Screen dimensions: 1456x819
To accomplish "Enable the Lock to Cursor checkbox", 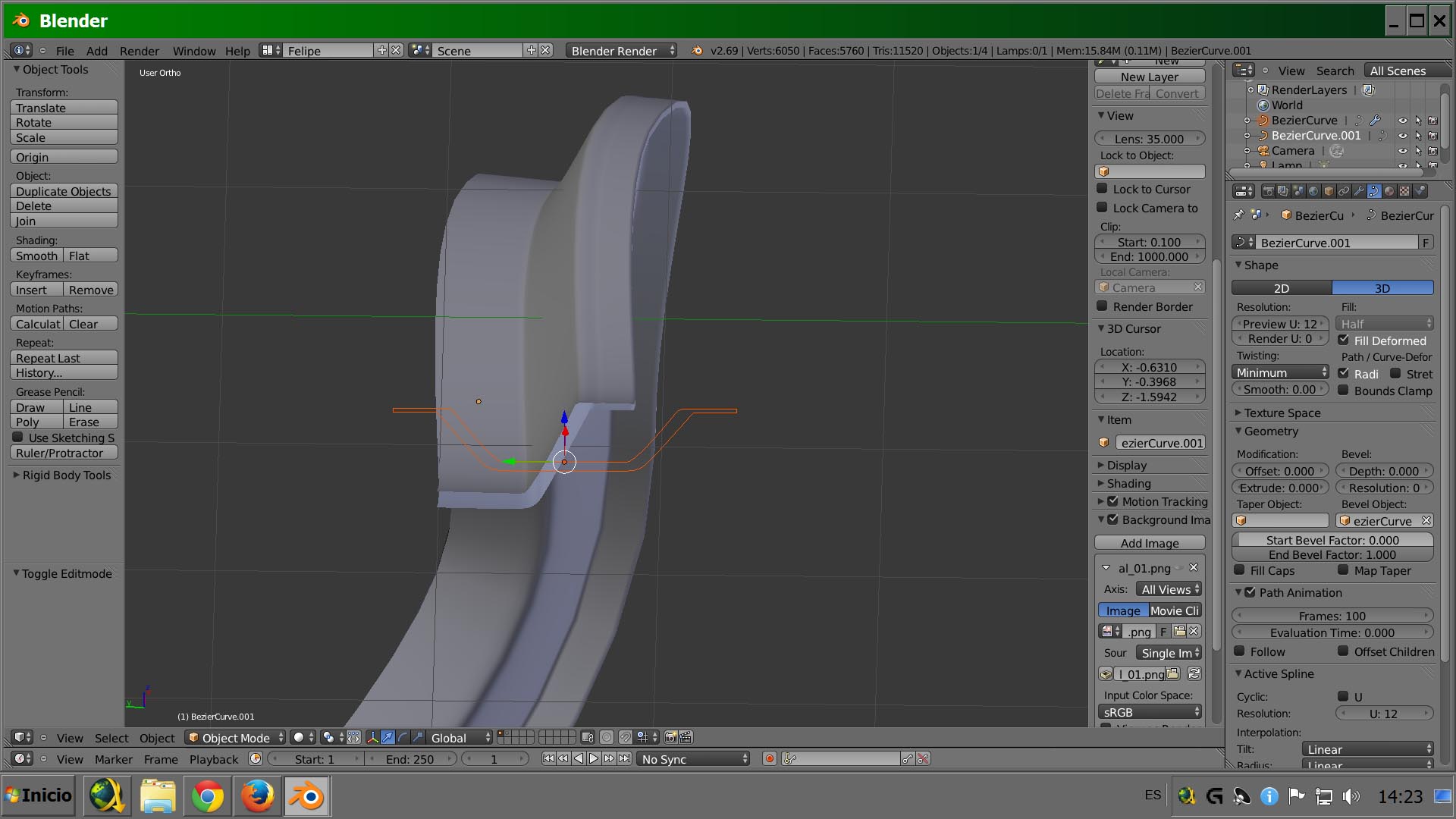I will coord(1102,189).
